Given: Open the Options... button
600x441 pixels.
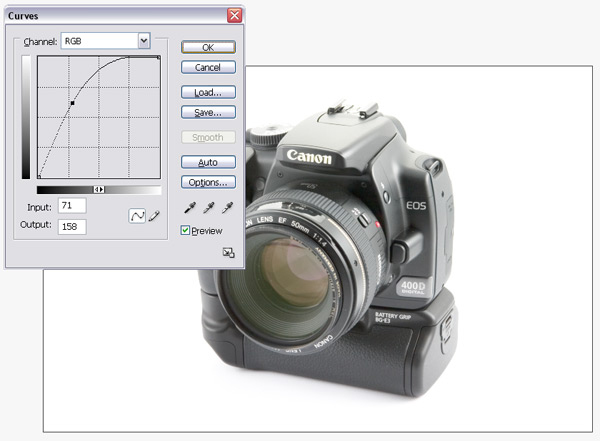Looking at the screenshot, I should coord(208,182).
